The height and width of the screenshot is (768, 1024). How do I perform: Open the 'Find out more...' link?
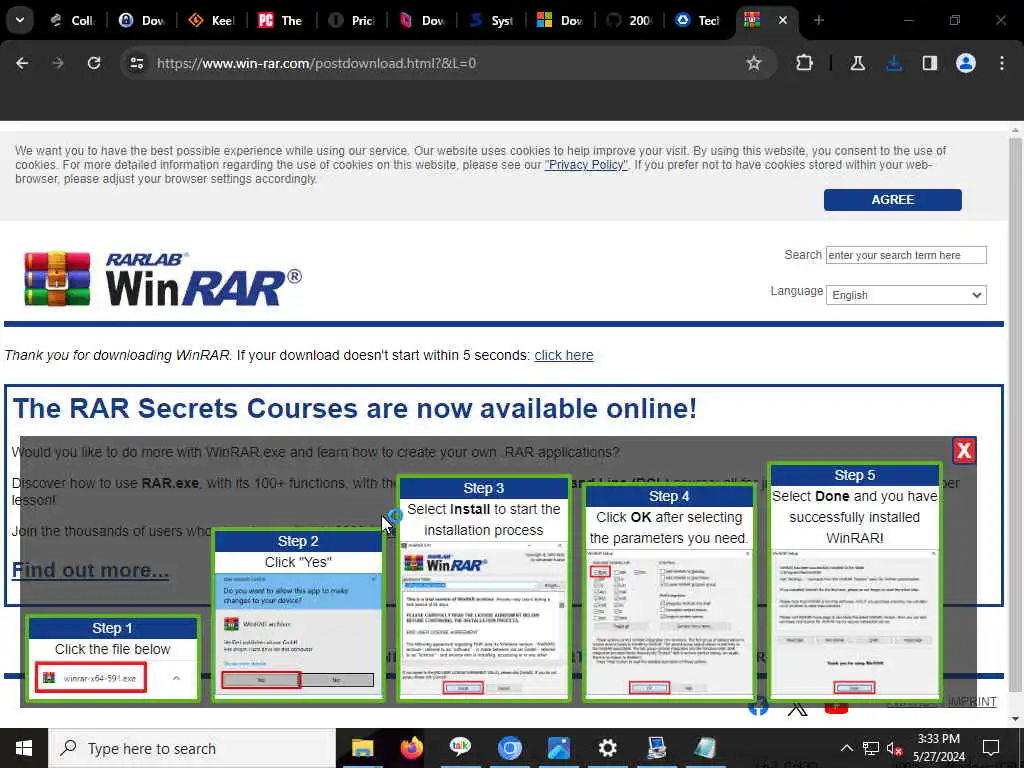click(x=90, y=569)
